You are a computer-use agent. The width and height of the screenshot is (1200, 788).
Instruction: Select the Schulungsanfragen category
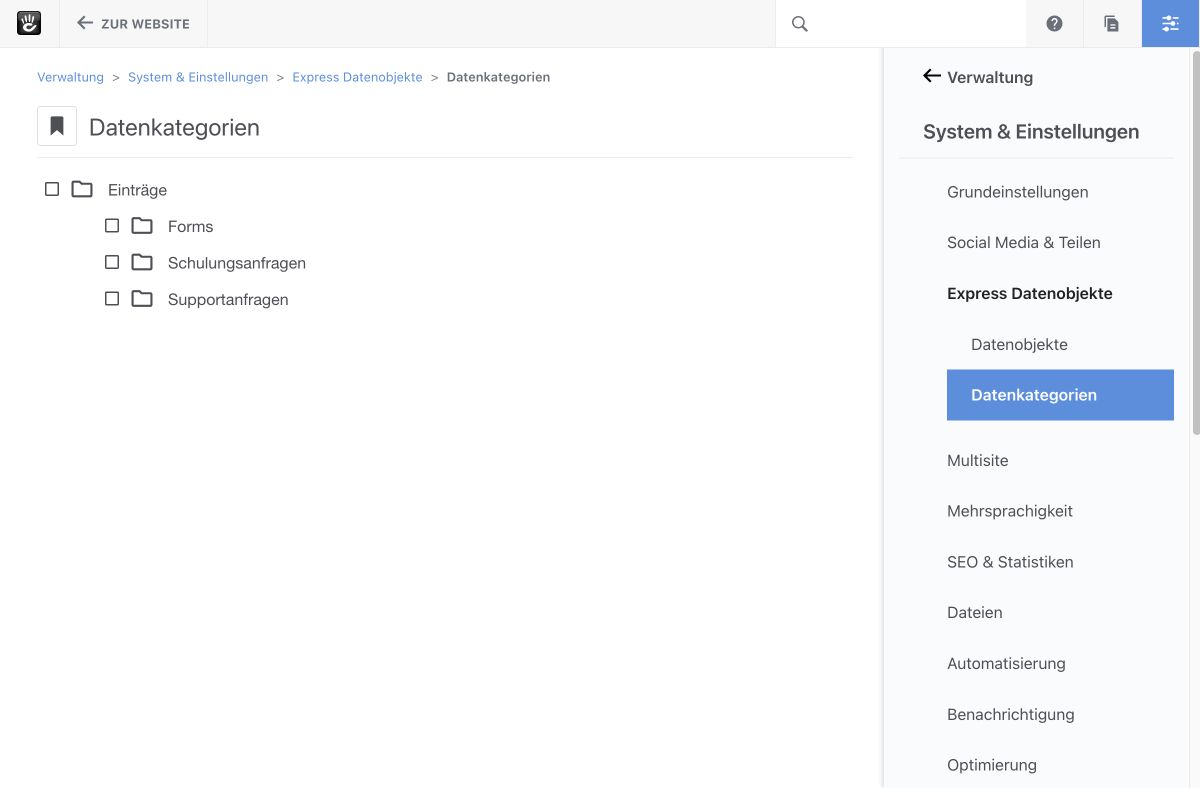tap(237, 263)
